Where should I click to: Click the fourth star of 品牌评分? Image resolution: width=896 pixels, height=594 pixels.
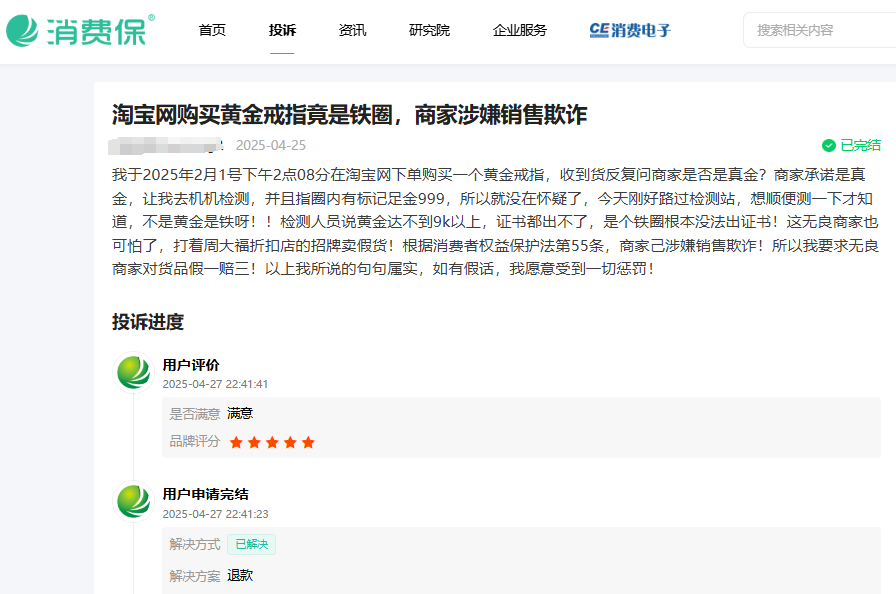pyautogui.click(x=290, y=442)
